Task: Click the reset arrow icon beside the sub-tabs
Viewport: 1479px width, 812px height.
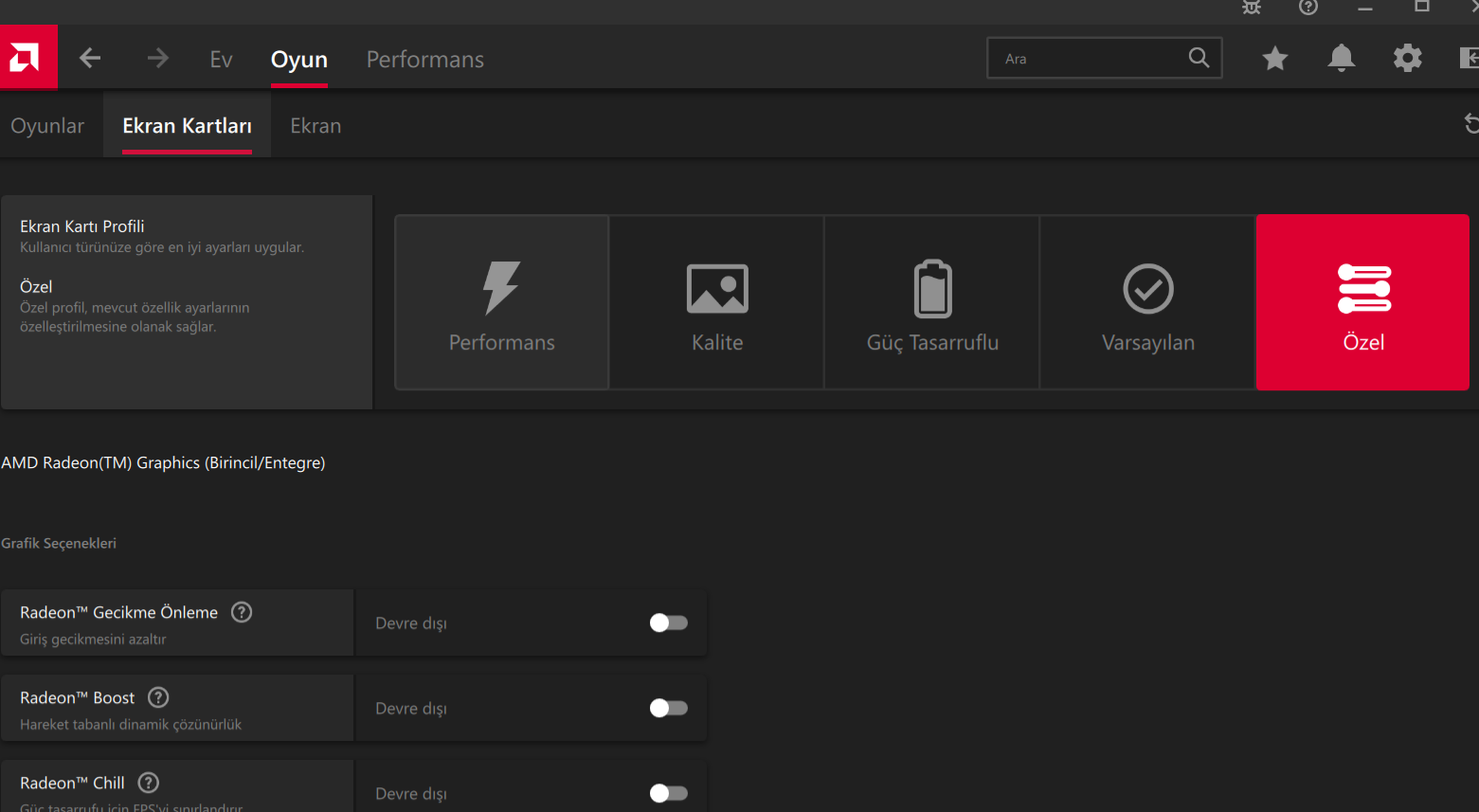Action: [x=1471, y=124]
